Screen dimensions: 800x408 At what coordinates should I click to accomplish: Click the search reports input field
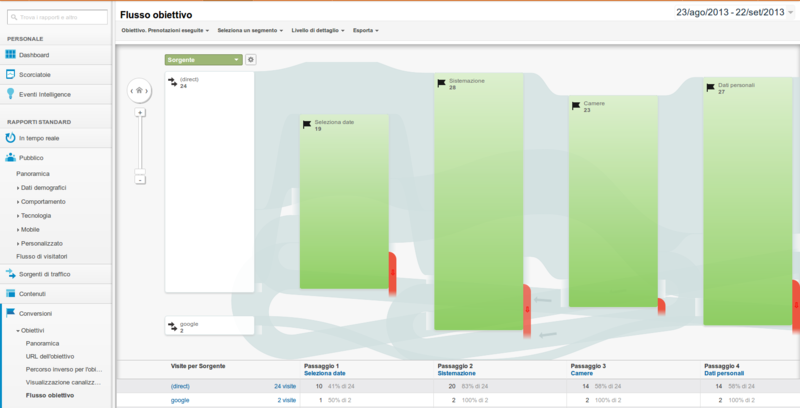point(56,18)
